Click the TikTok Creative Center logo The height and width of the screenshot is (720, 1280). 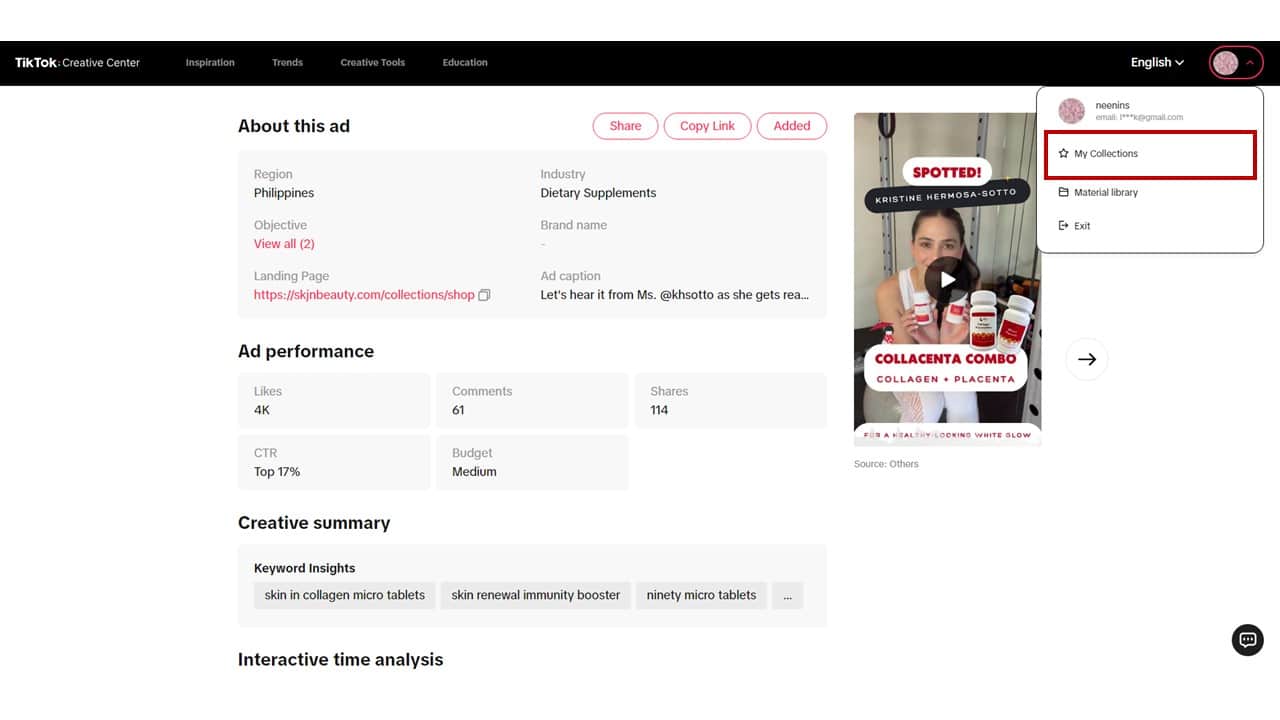click(x=77, y=62)
